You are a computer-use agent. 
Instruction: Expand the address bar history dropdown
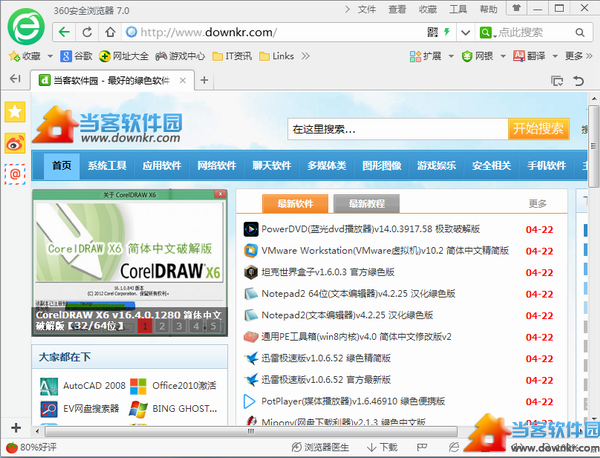click(x=465, y=33)
